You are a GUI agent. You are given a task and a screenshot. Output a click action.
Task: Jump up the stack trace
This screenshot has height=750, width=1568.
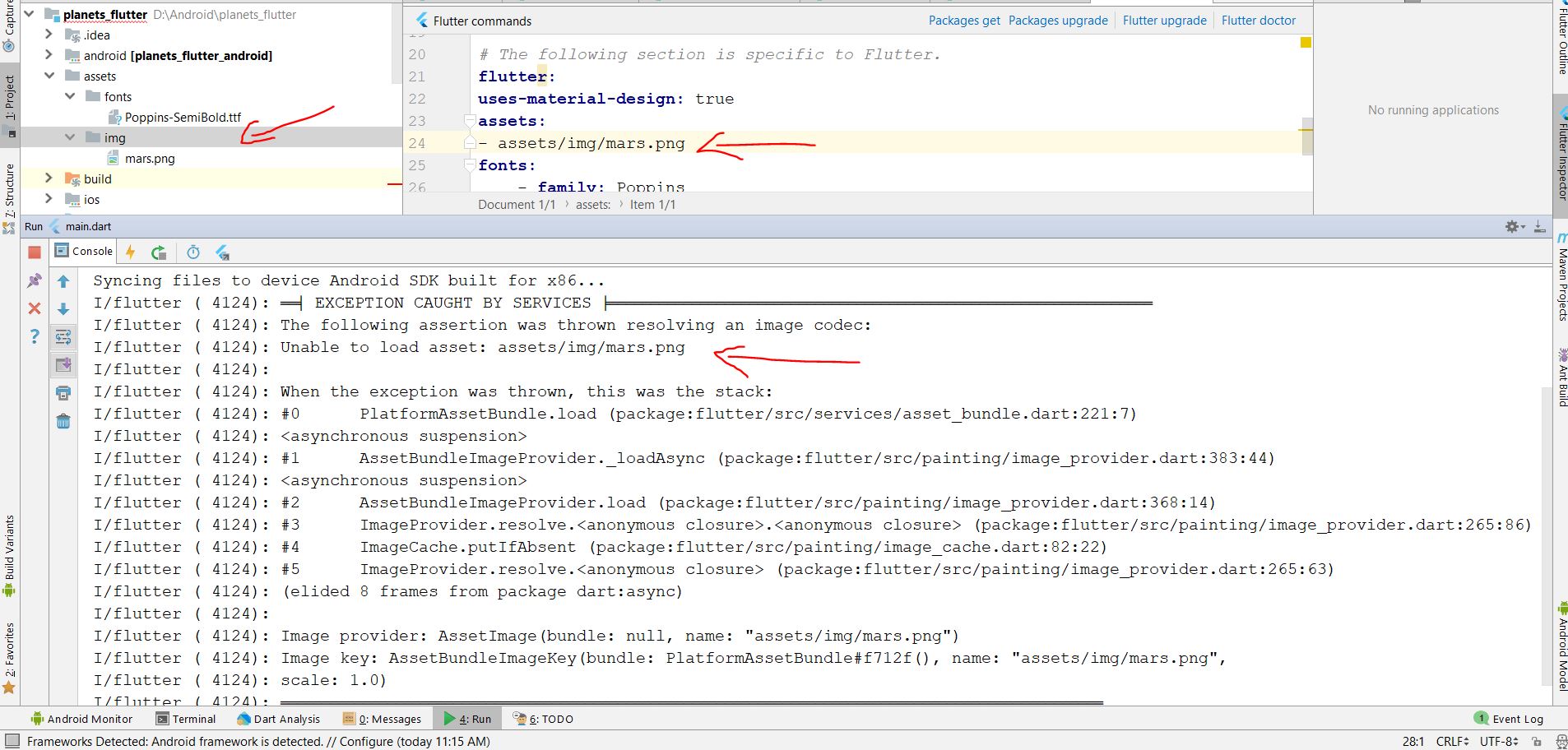[63, 281]
